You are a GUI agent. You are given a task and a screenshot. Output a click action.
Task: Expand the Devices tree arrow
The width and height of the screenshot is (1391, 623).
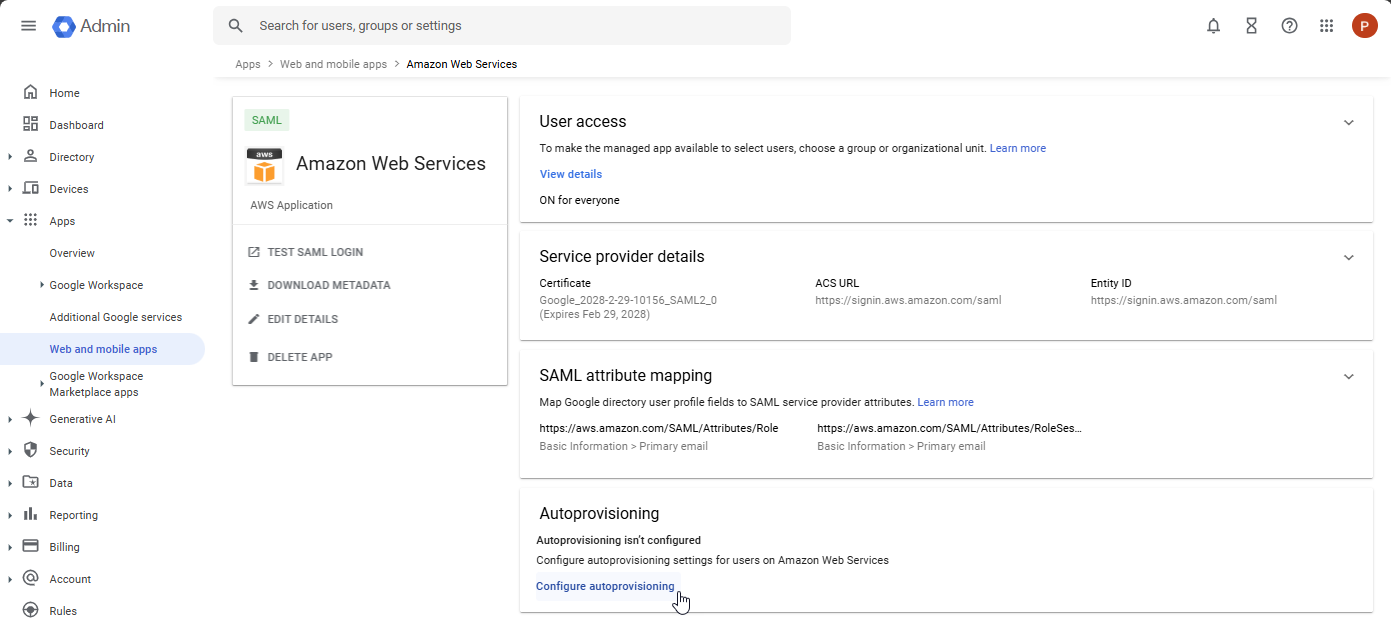click(x=10, y=189)
